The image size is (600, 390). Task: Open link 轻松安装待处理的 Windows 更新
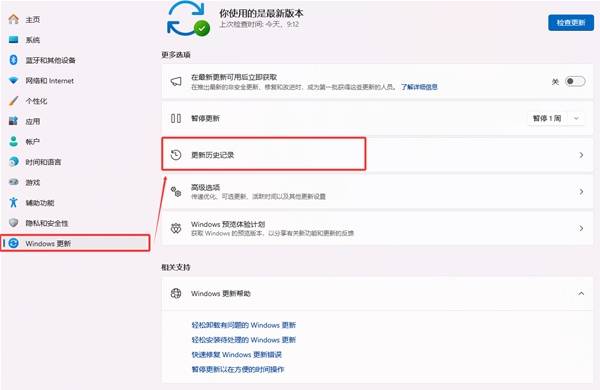(244, 339)
